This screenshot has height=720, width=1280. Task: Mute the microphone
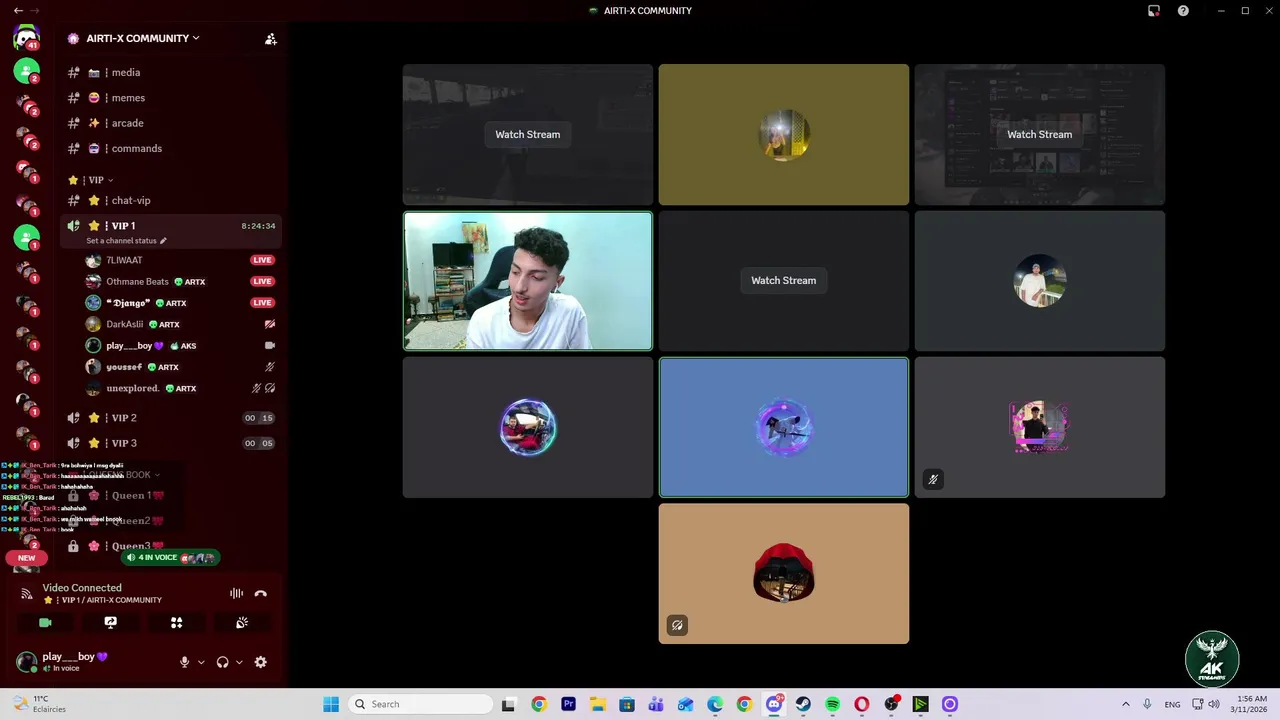tap(184, 662)
